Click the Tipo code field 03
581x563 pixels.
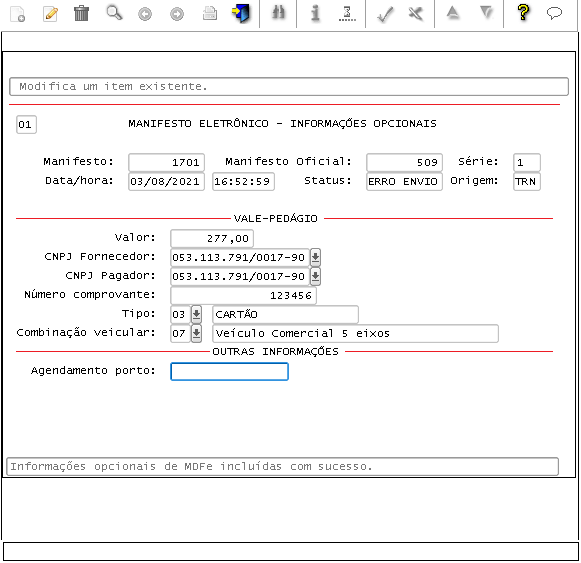click(x=180, y=314)
